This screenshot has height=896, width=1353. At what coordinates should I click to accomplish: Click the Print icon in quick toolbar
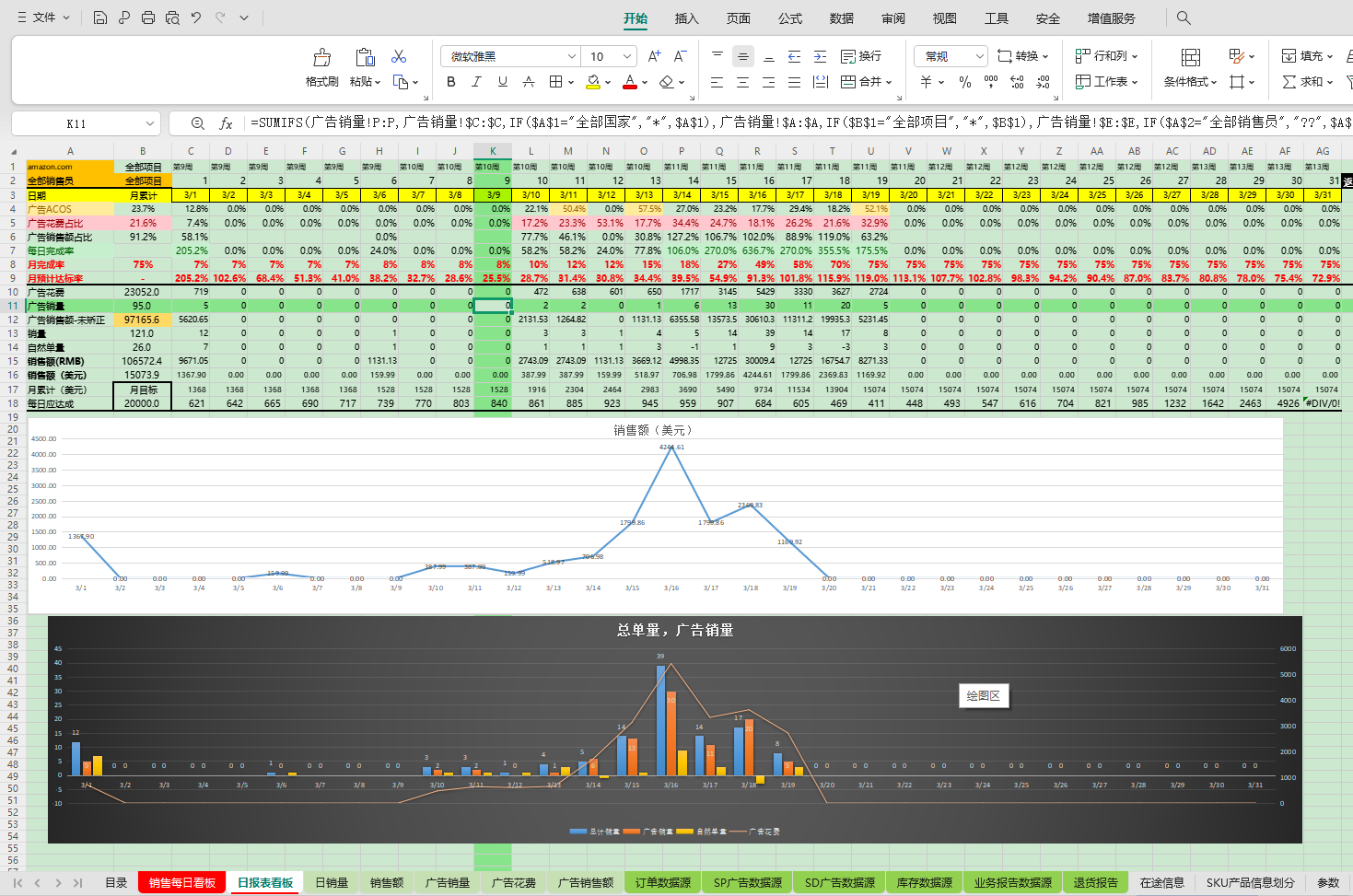click(148, 17)
